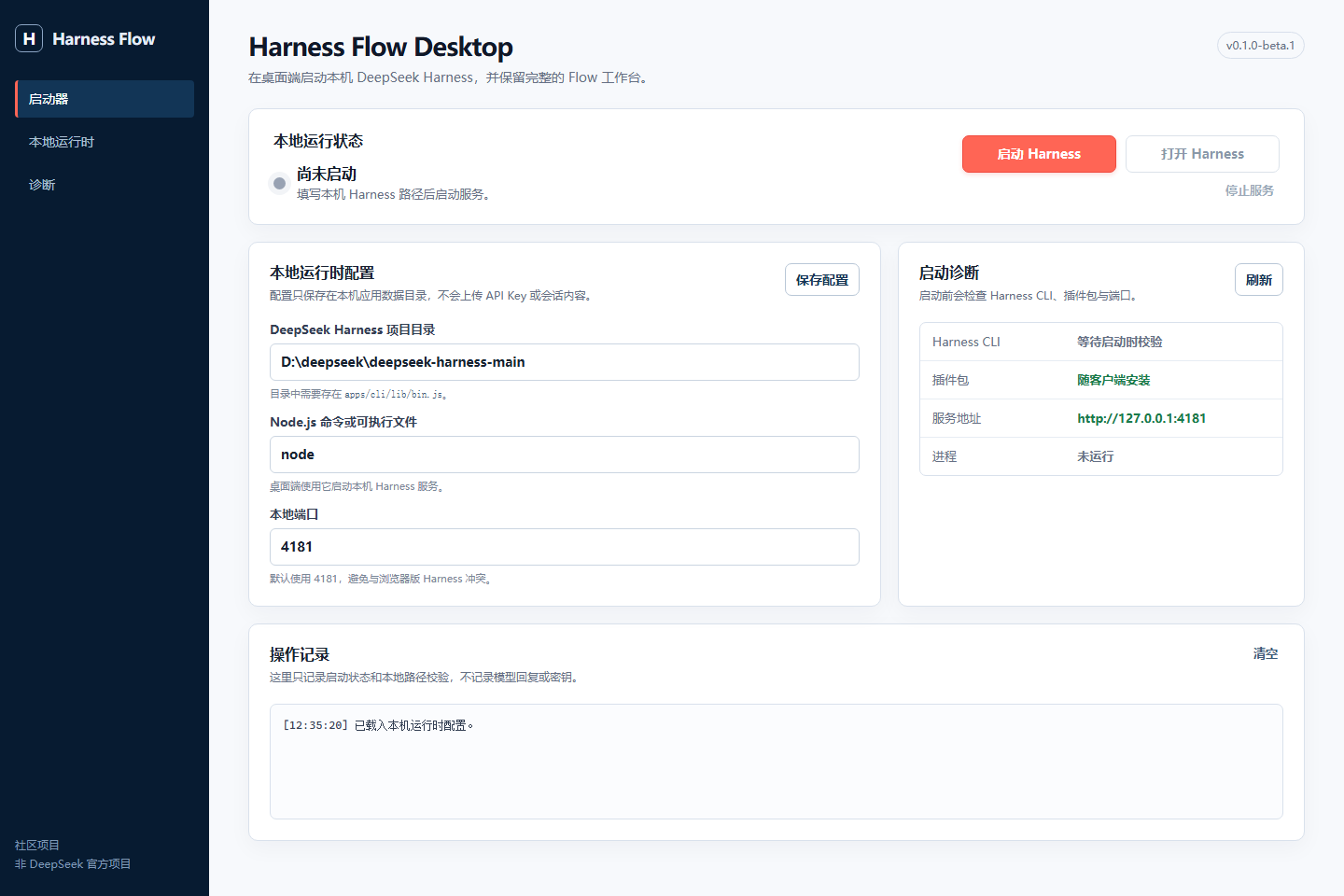The width and height of the screenshot is (1344, 896).
Task: Switch to 本地运行时 sidebar tab
Action: pos(105,142)
